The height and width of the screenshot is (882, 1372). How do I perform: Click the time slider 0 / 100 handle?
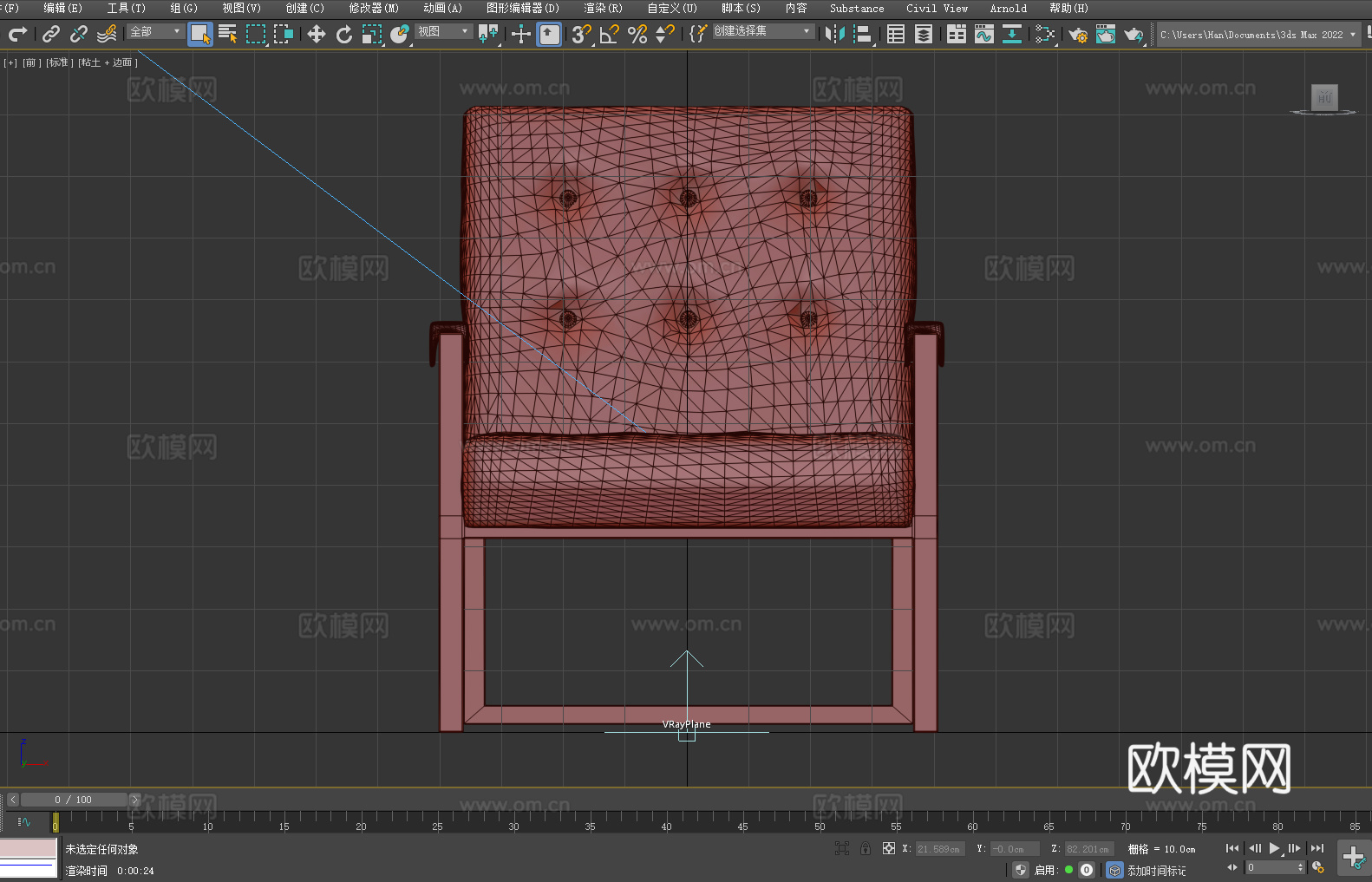pos(74,800)
